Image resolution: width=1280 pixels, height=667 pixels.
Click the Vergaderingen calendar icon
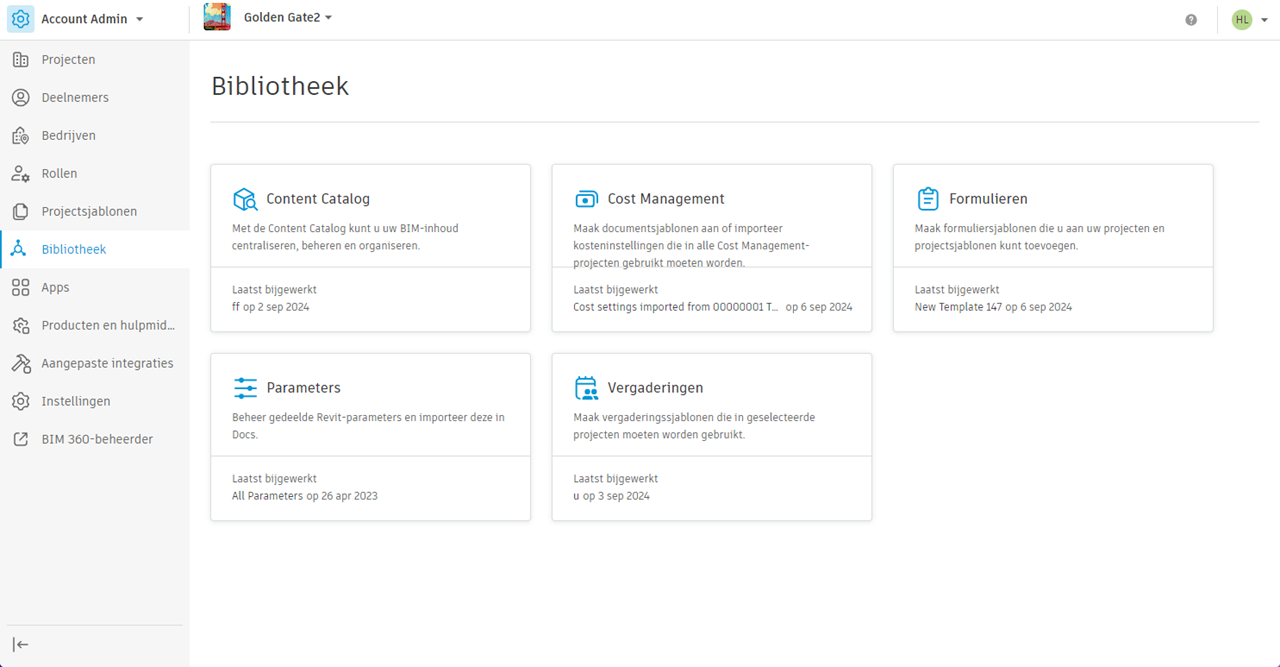pyautogui.click(x=586, y=387)
